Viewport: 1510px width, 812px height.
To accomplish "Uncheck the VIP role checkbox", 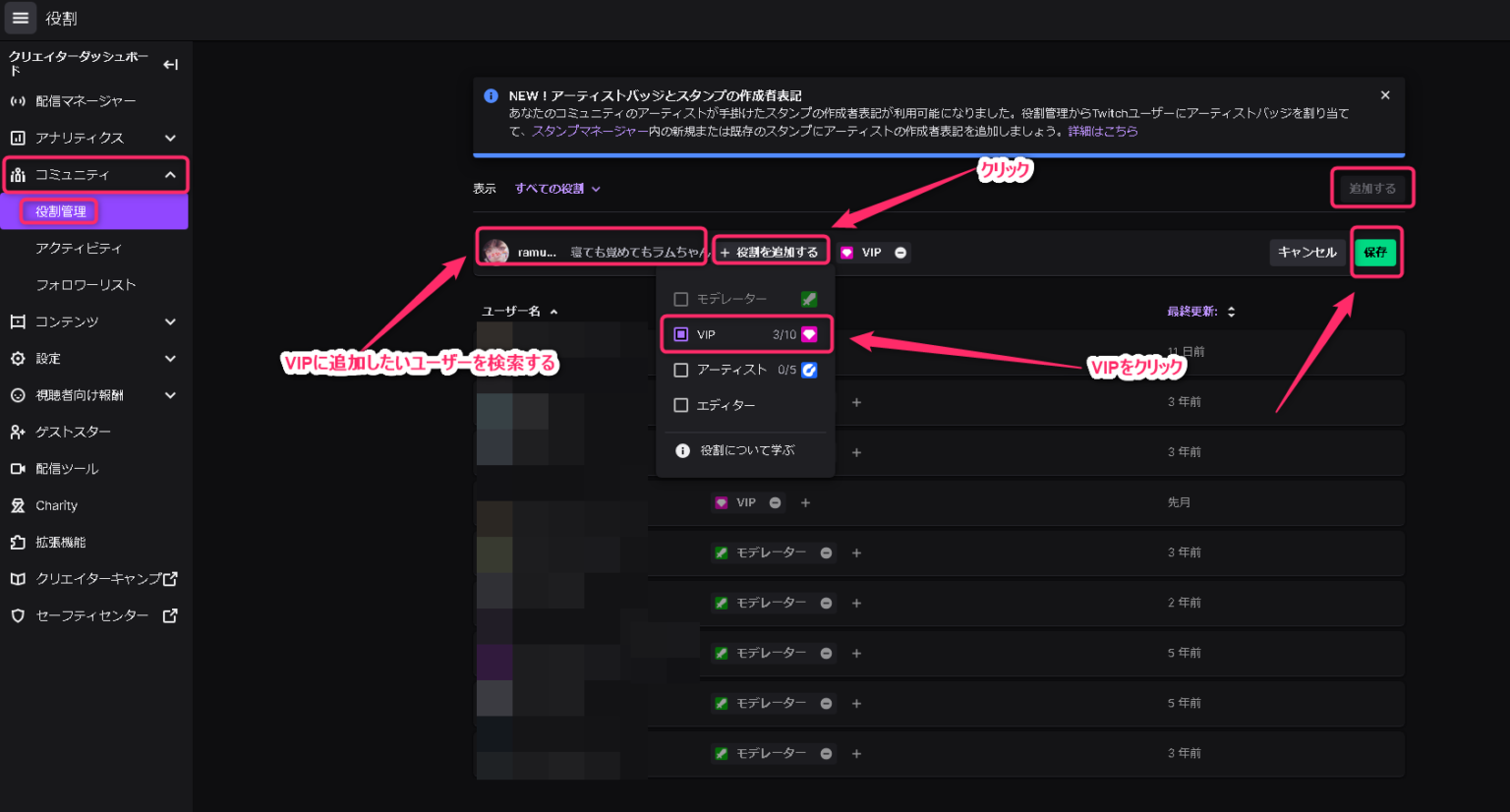I will click(679, 334).
